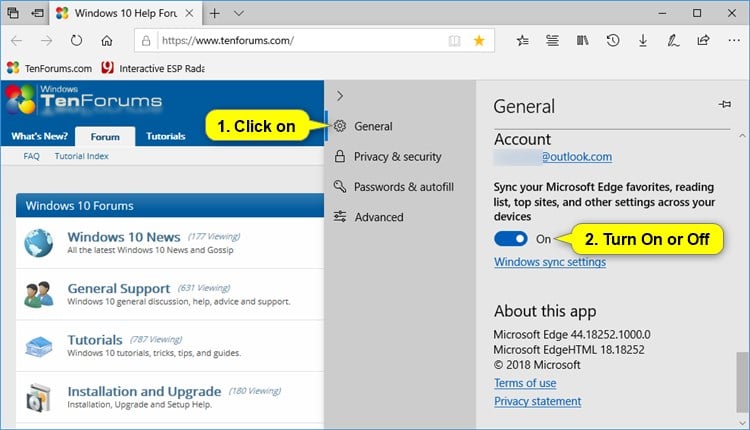Click the forward navigation arrow
Image resolution: width=750 pixels, height=430 pixels.
[46, 41]
